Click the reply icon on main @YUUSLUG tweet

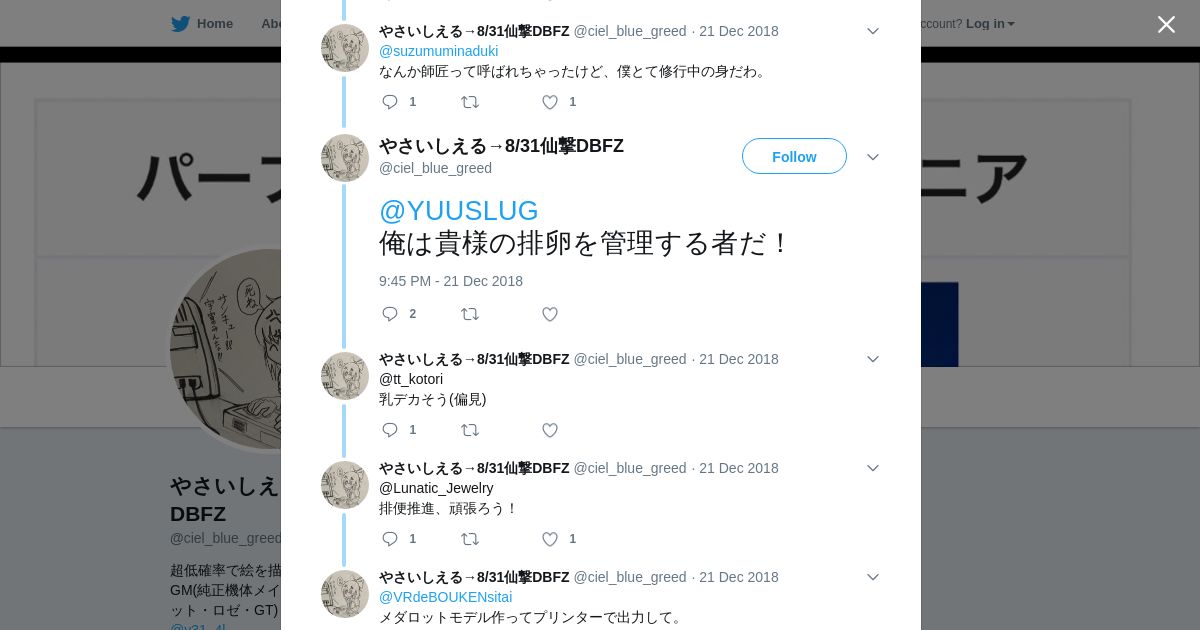click(x=390, y=314)
